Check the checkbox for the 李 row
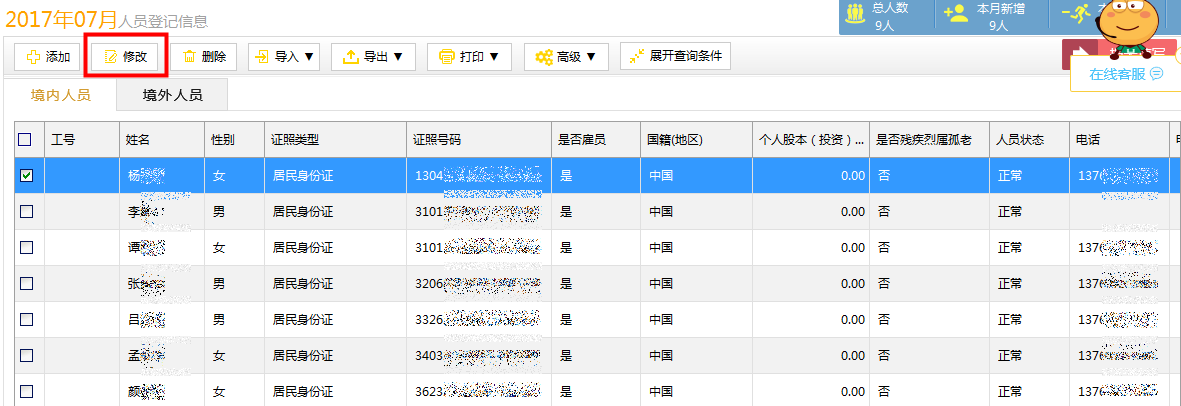The image size is (1181, 406). (26, 212)
